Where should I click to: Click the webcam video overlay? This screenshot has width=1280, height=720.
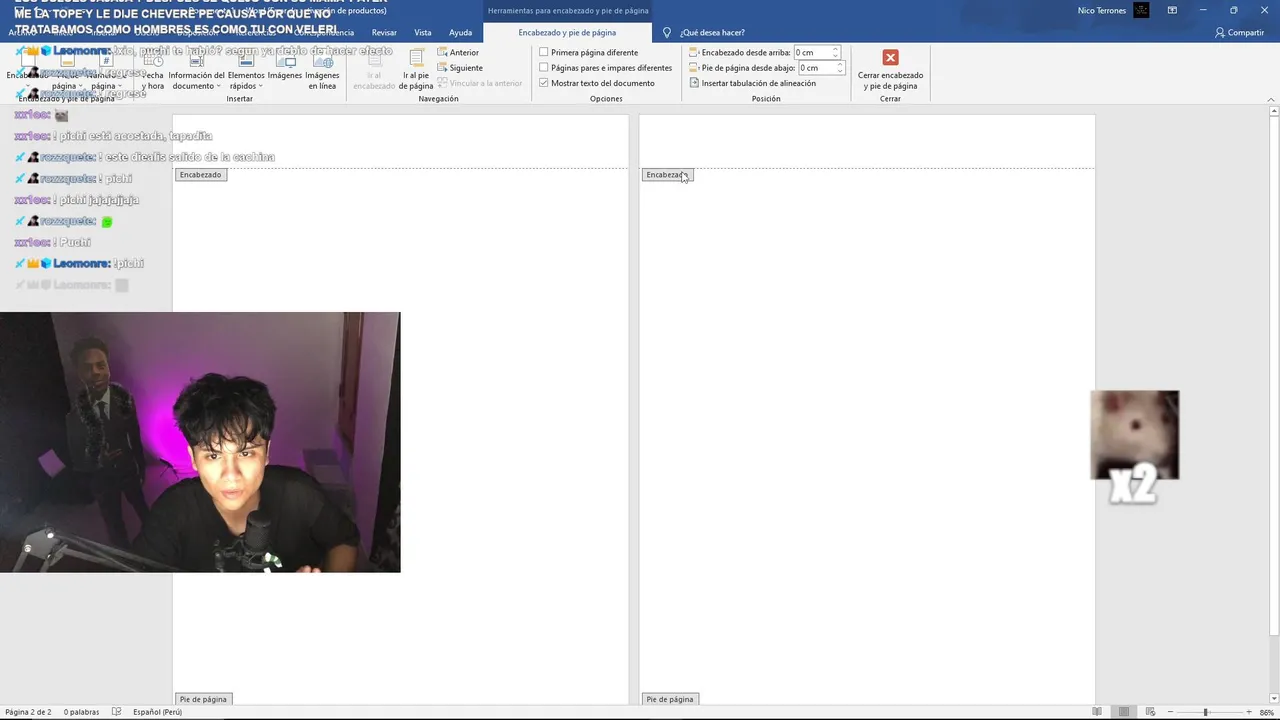(x=200, y=442)
